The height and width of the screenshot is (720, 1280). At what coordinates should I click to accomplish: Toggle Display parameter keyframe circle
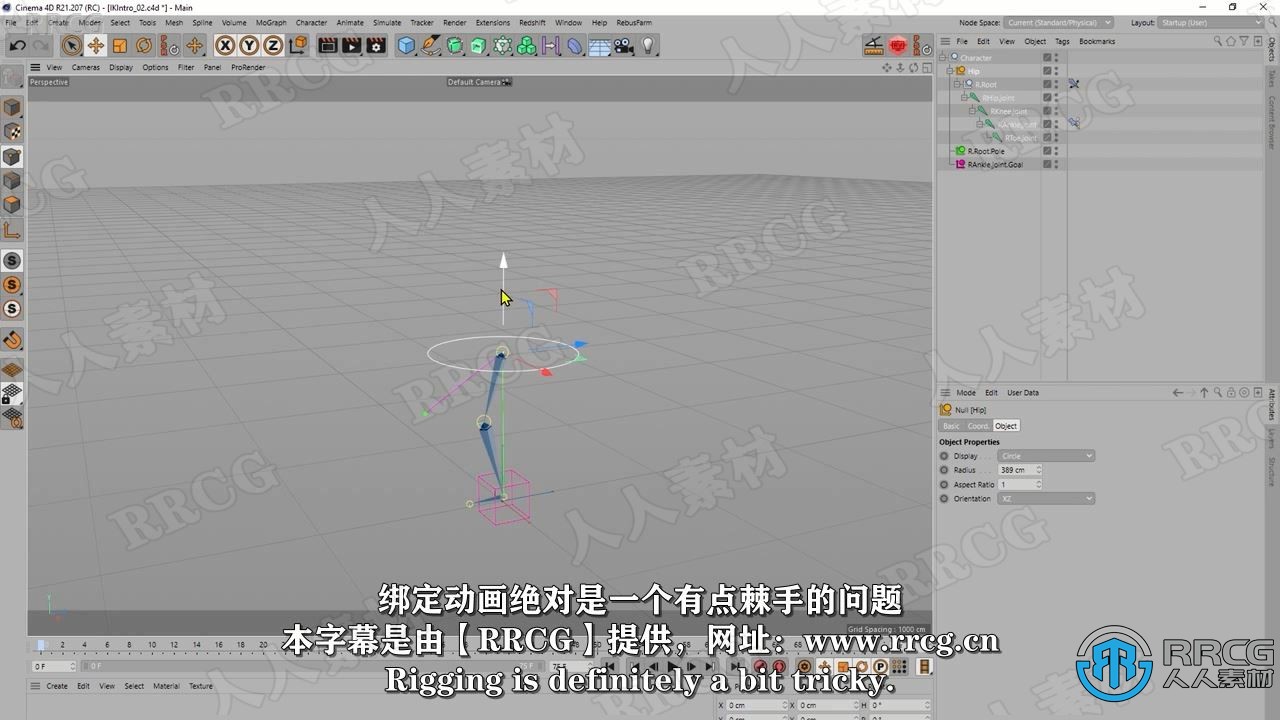(944, 456)
